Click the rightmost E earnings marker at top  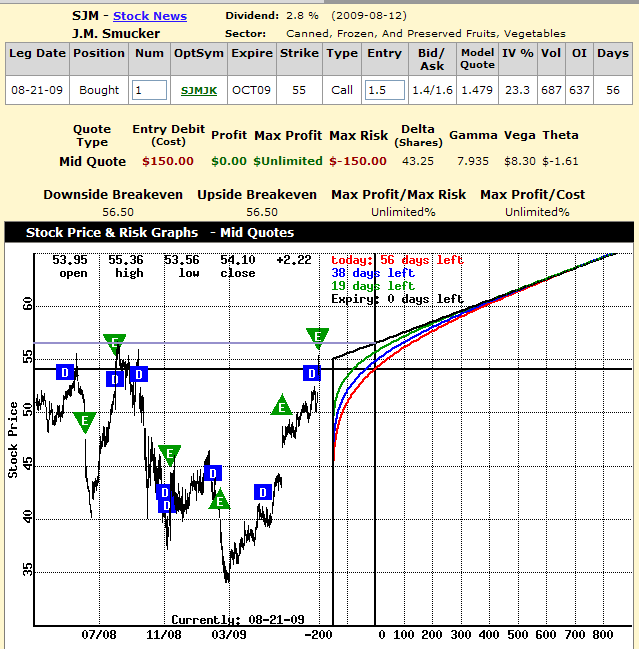click(x=318, y=337)
